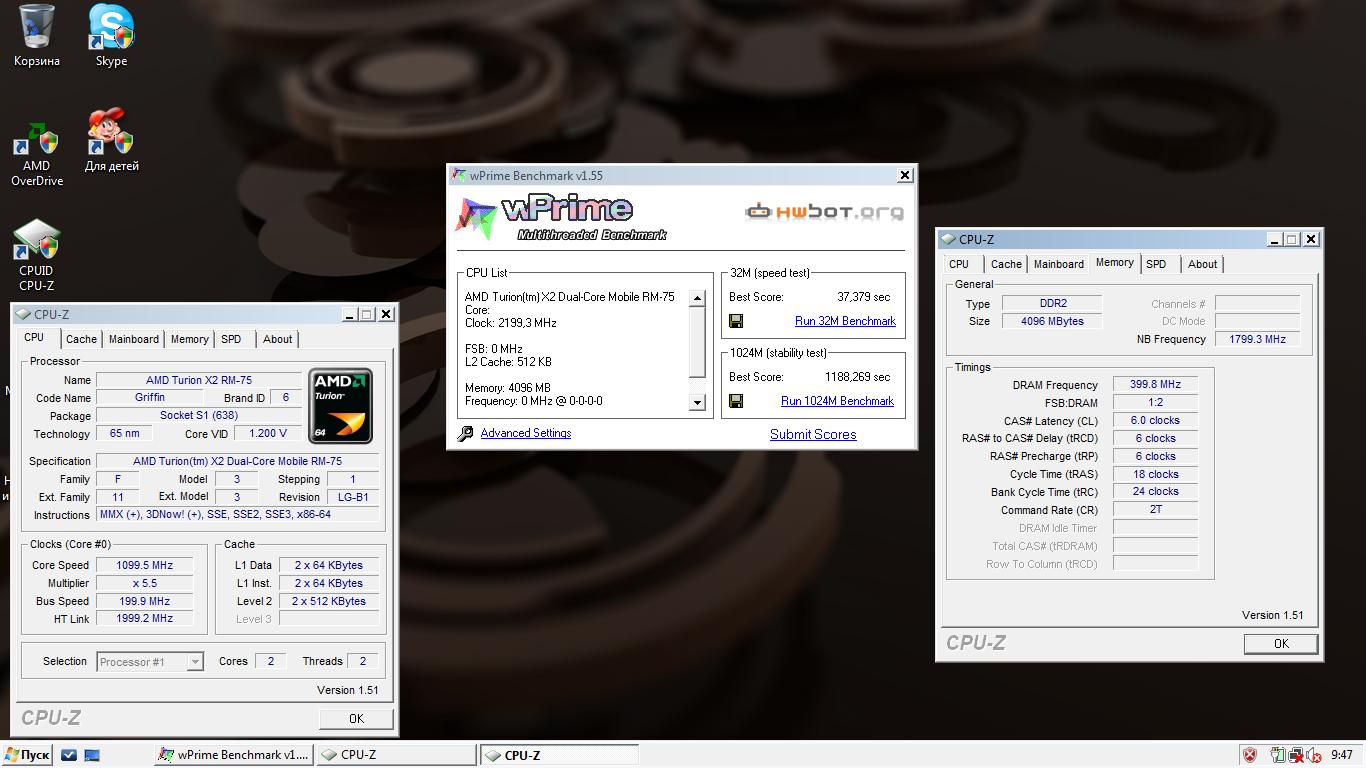Click the CPU List scrollbar down arrow
The image size is (1366, 768).
[697, 403]
